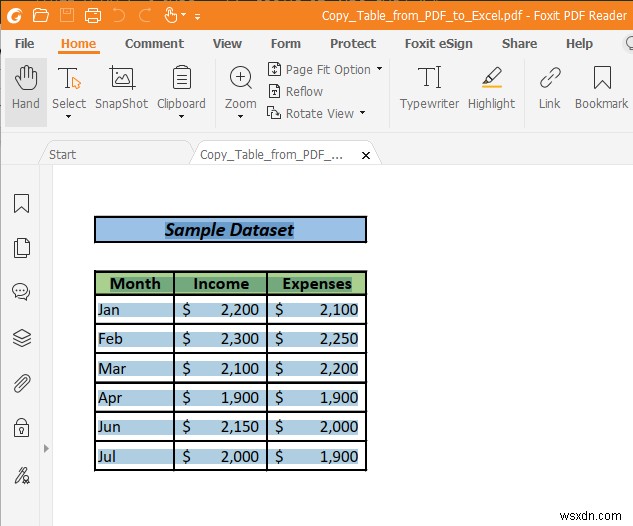This screenshot has width=633, height=526.
Task: Open the File menu
Action: click(x=25, y=44)
